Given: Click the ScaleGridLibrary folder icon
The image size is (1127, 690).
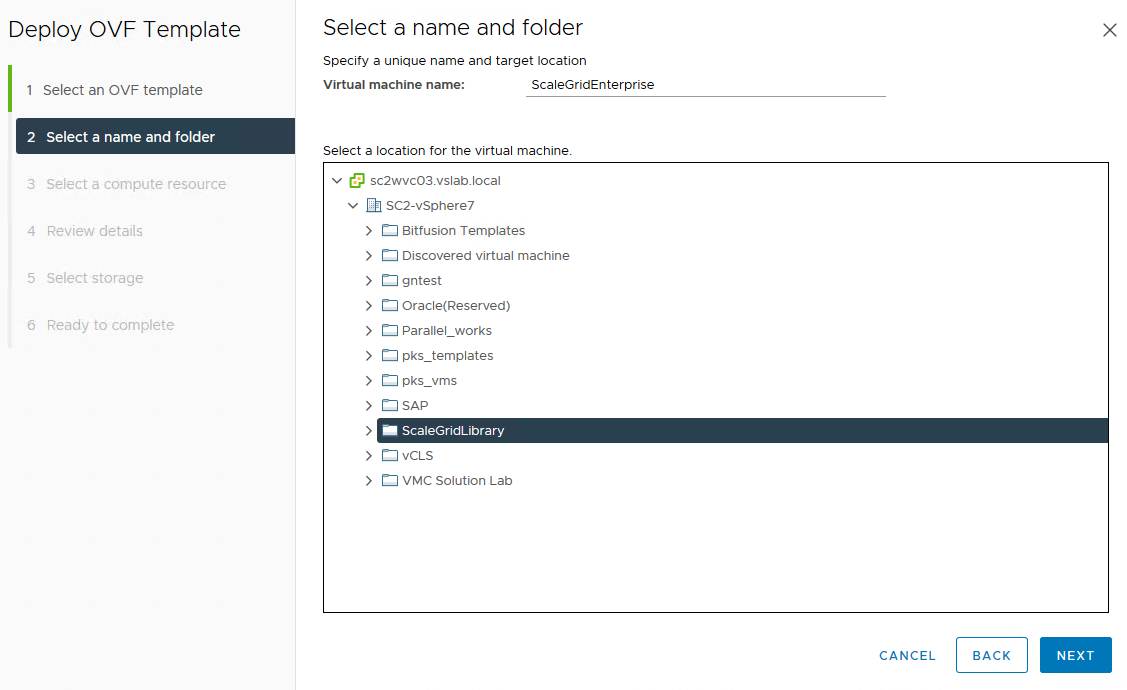Looking at the screenshot, I should point(390,431).
